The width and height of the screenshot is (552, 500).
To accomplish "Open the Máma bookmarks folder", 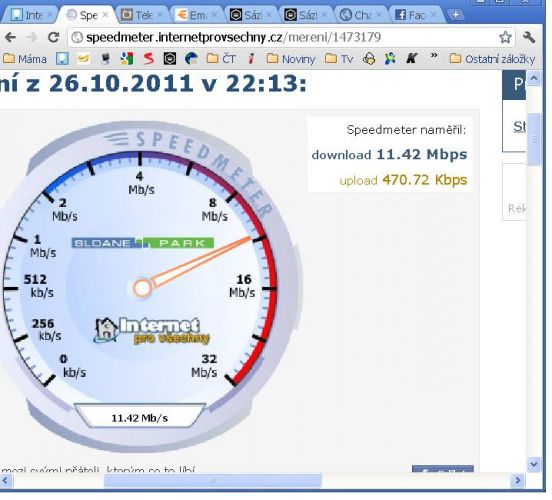I will tap(25, 59).
